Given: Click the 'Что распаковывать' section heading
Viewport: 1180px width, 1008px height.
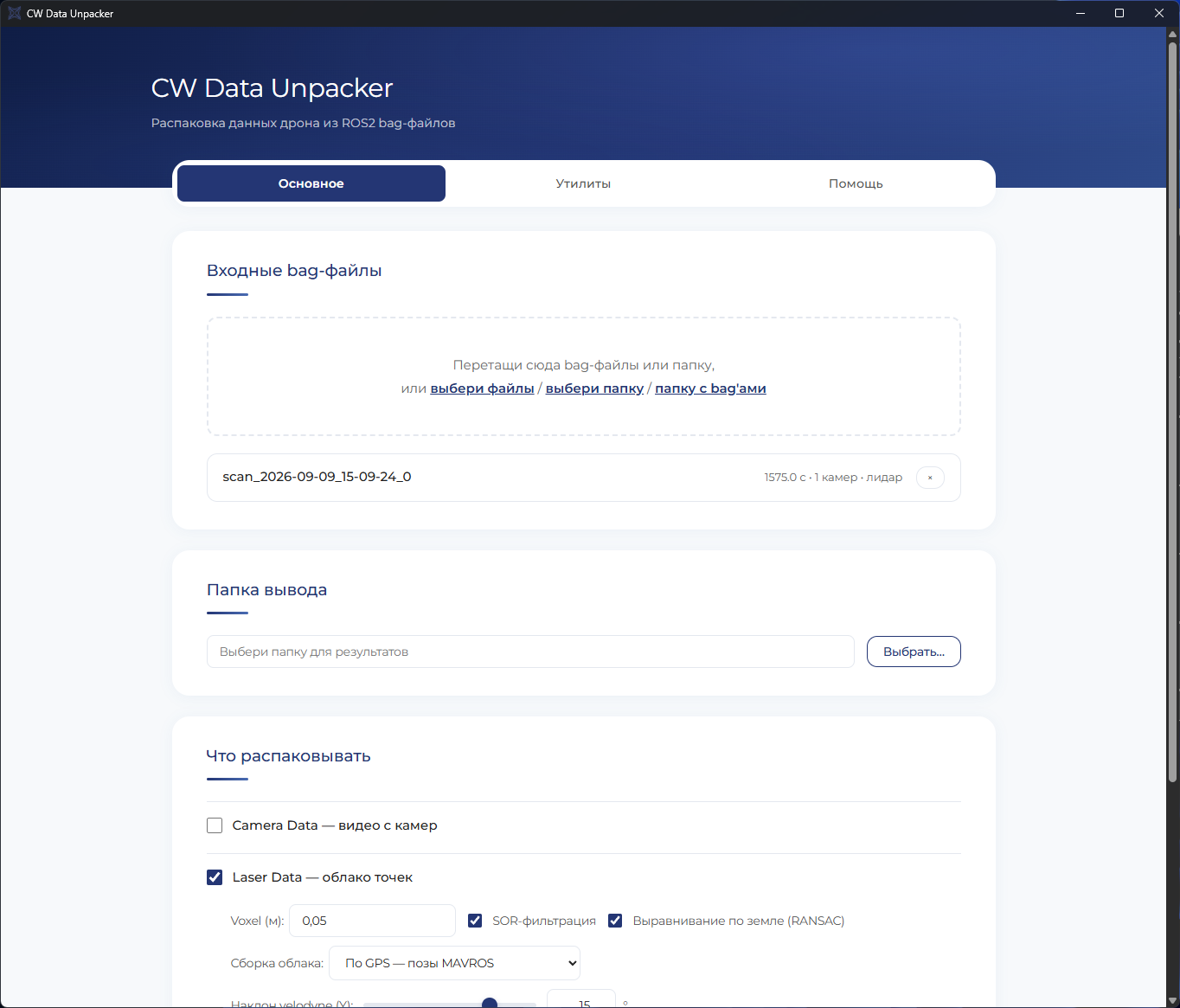Looking at the screenshot, I should [288, 756].
